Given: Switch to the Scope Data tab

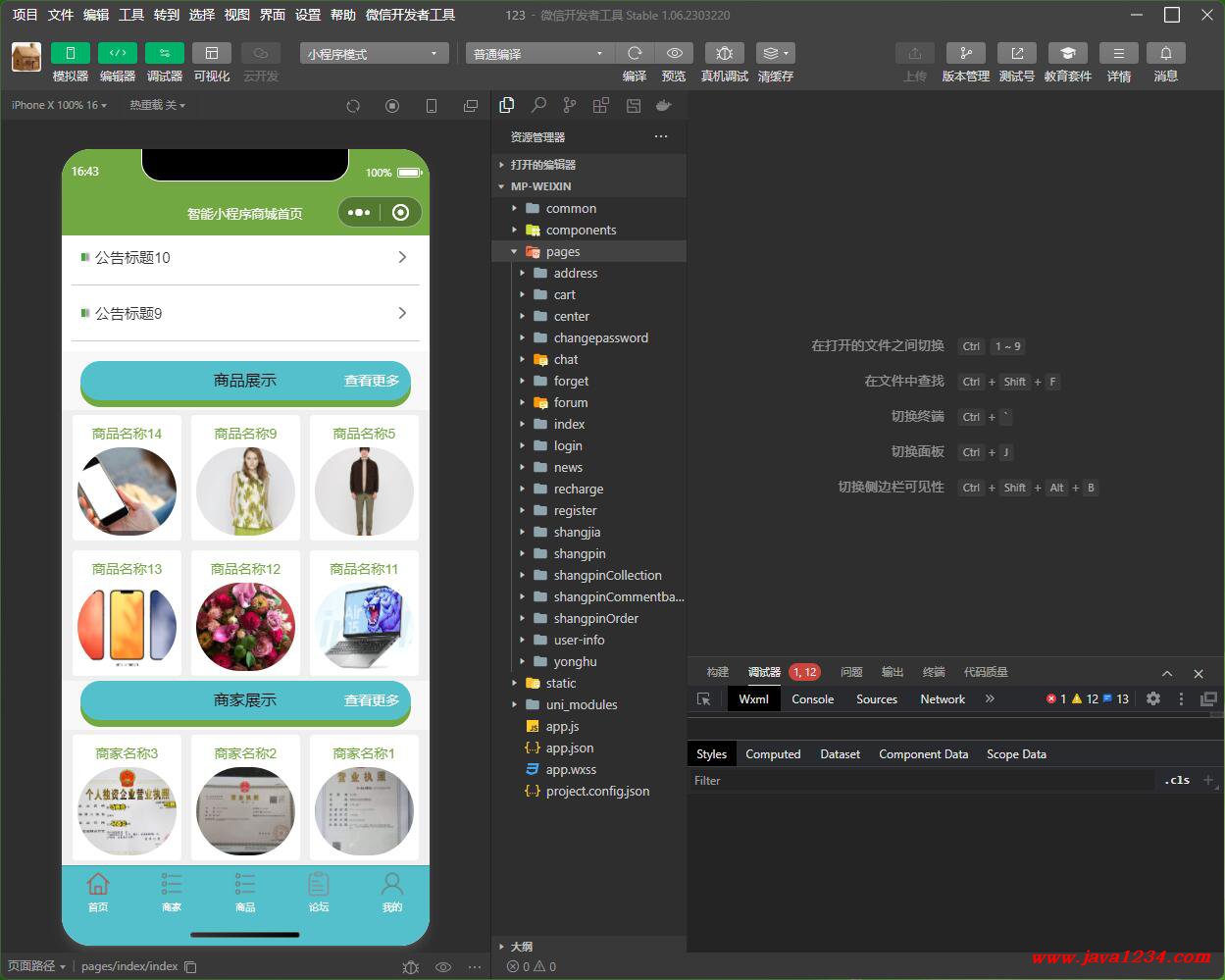Looking at the screenshot, I should (x=1016, y=754).
